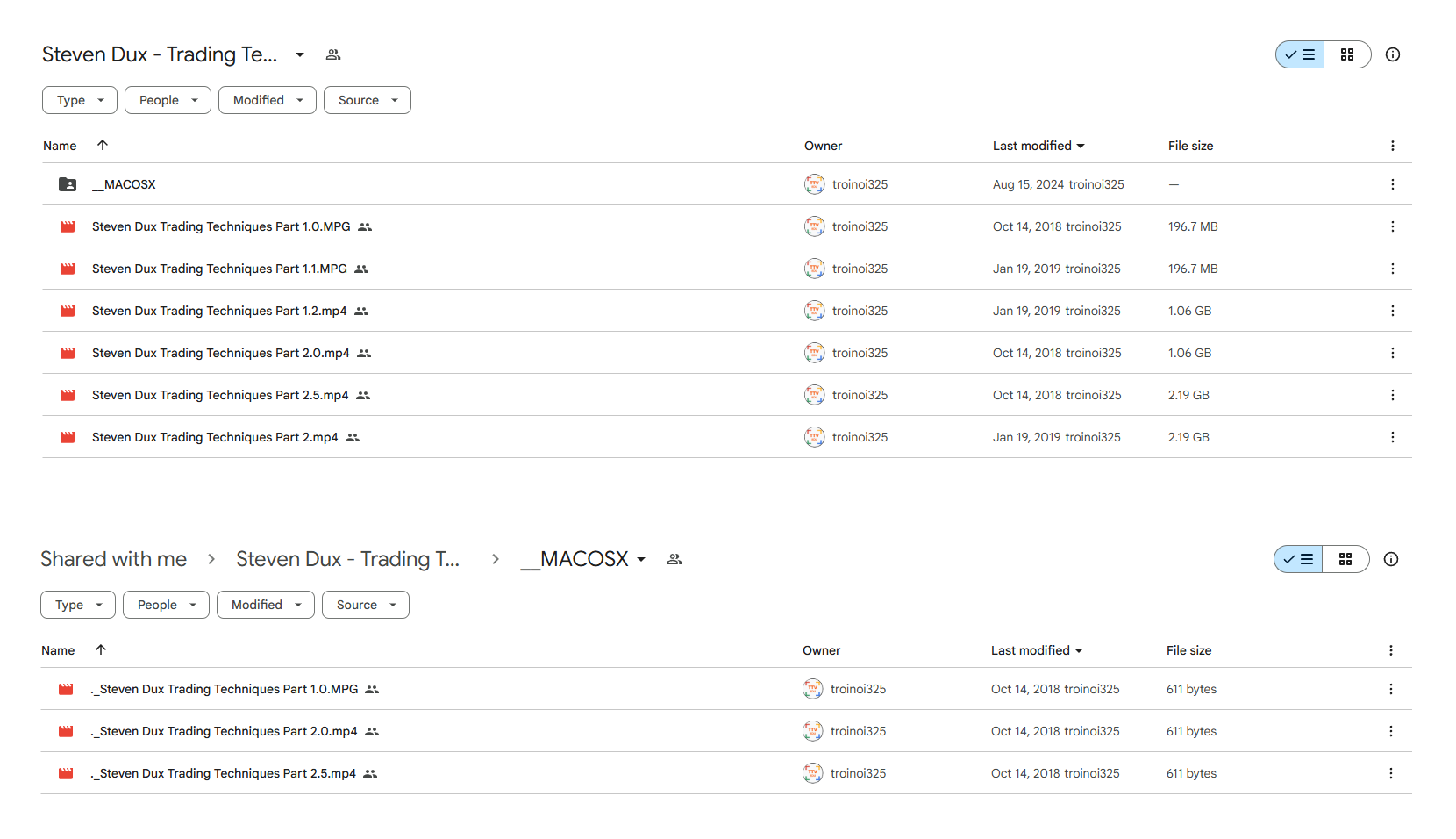Viewport: 1456px width, 839px height.
Task: Click the shared people icon beside the __MACOSX title
Action: point(674,559)
